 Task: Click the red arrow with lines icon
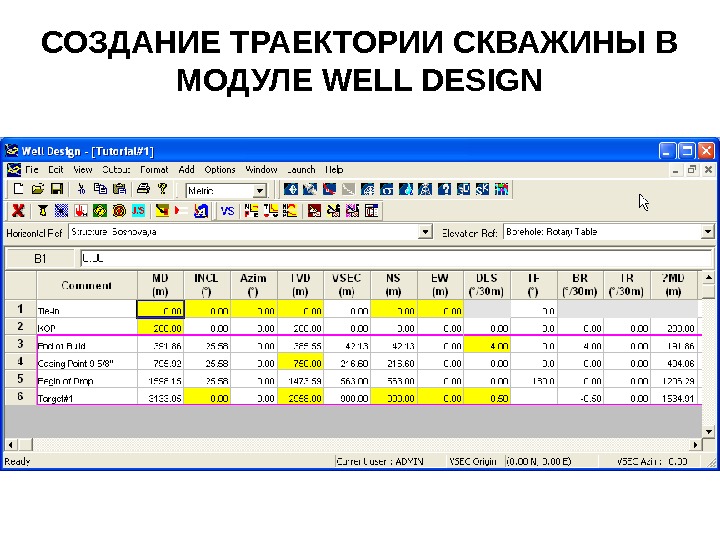tap(181, 211)
